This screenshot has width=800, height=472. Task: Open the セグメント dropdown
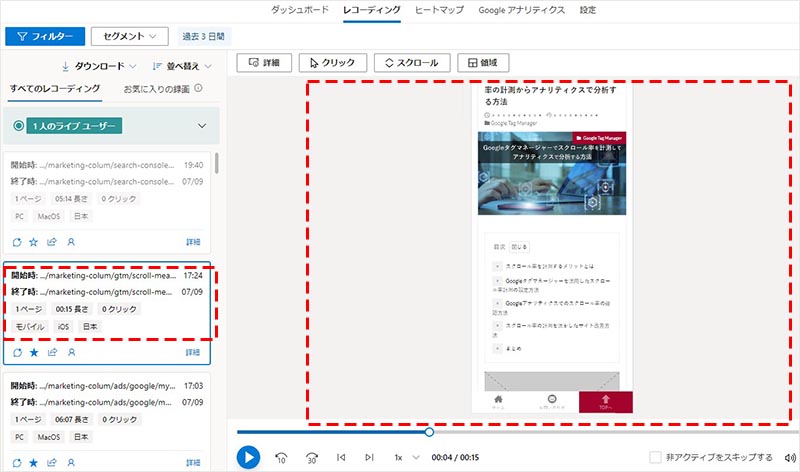pos(130,36)
